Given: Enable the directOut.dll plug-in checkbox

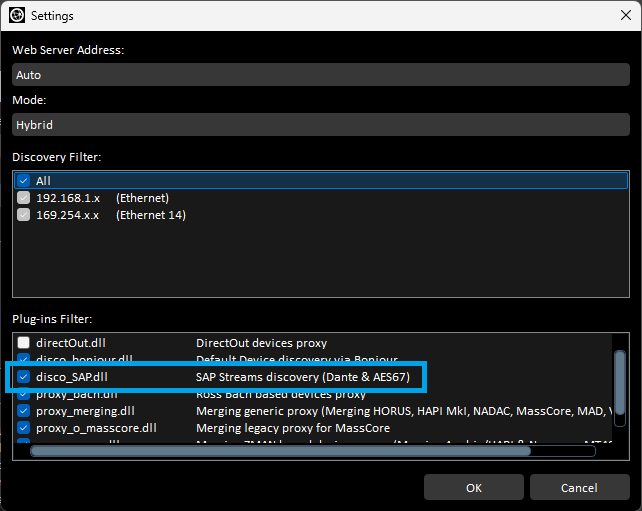Looking at the screenshot, I should pos(23,343).
